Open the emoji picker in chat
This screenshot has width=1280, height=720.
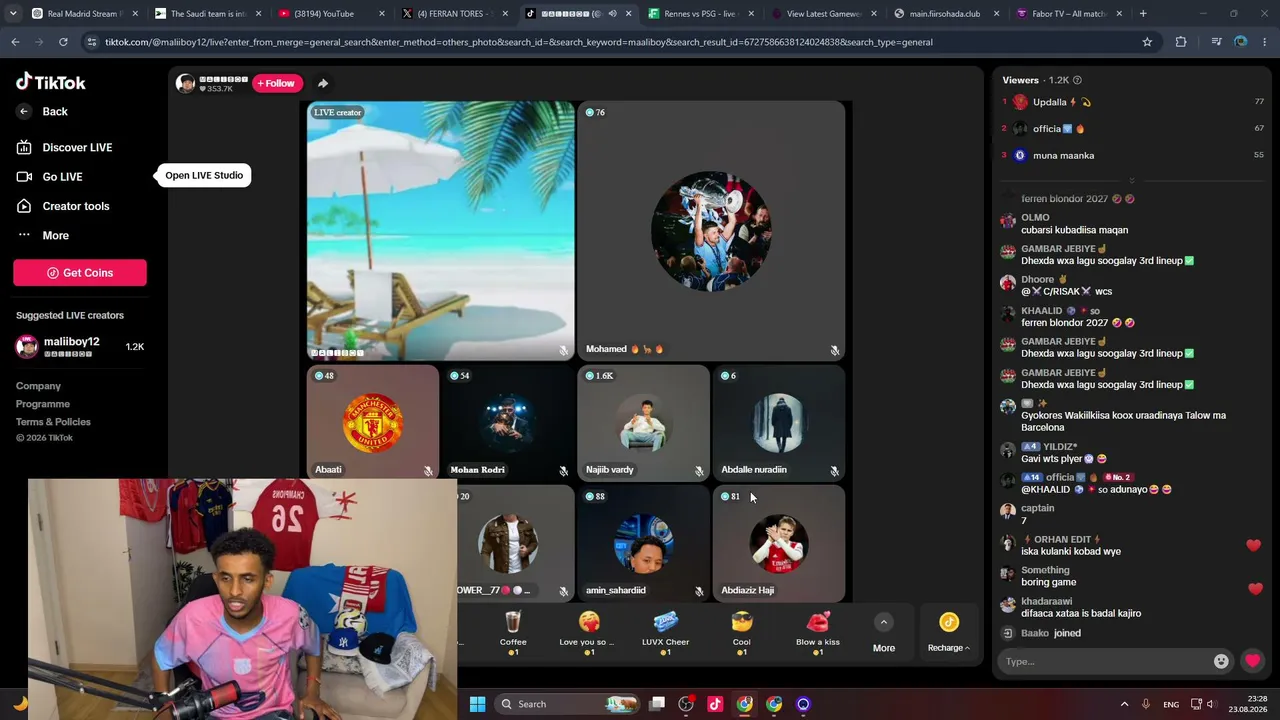click(1221, 661)
